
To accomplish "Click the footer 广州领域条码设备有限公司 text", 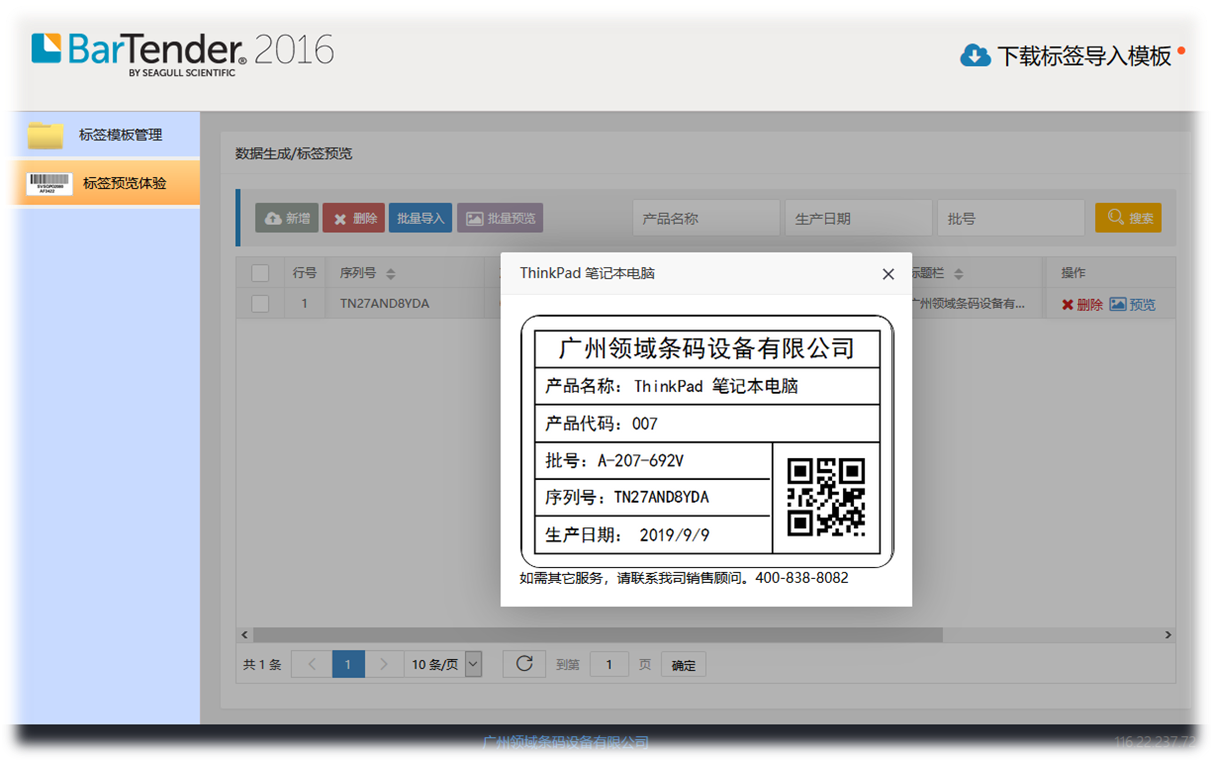I will coord(566,742).
